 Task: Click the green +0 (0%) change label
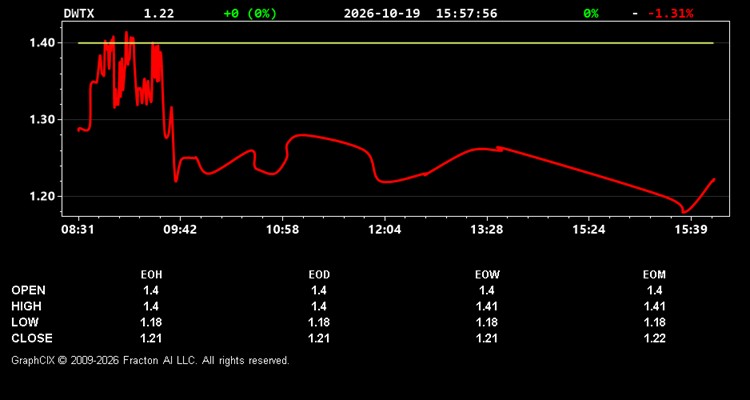[x=250, y=13]
